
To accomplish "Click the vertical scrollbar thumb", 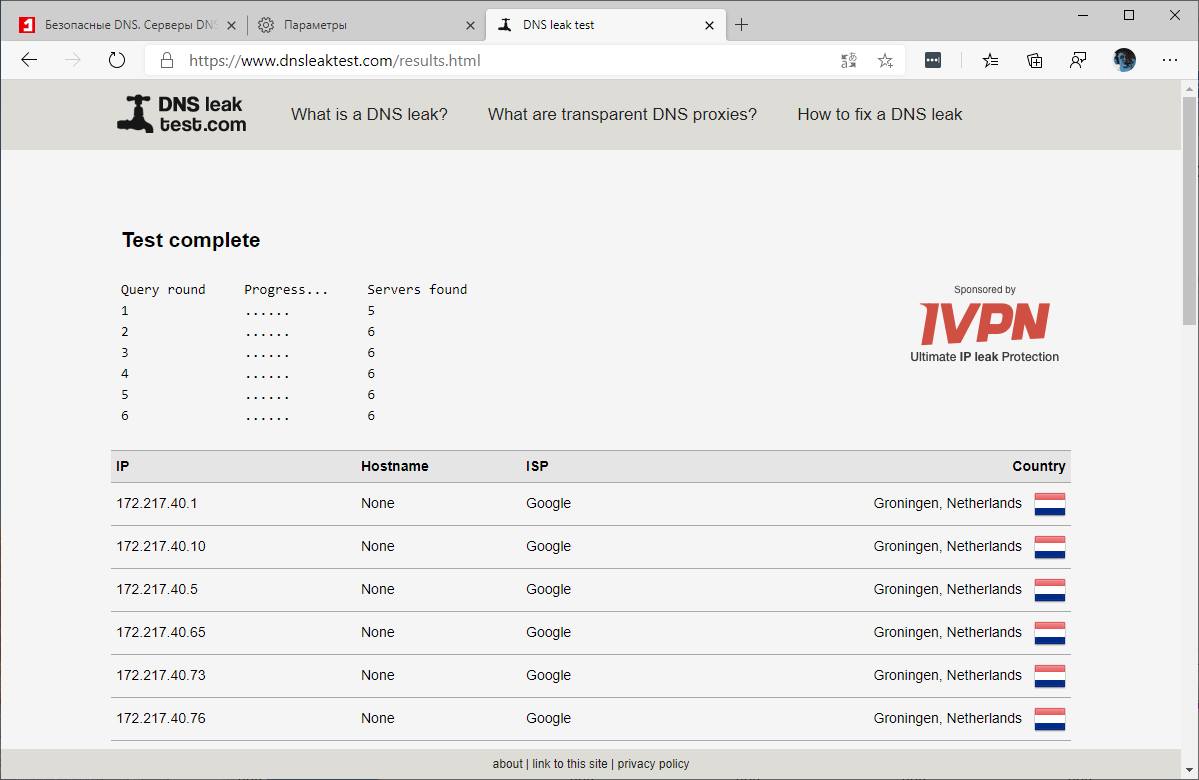I will coord(1189,210).
